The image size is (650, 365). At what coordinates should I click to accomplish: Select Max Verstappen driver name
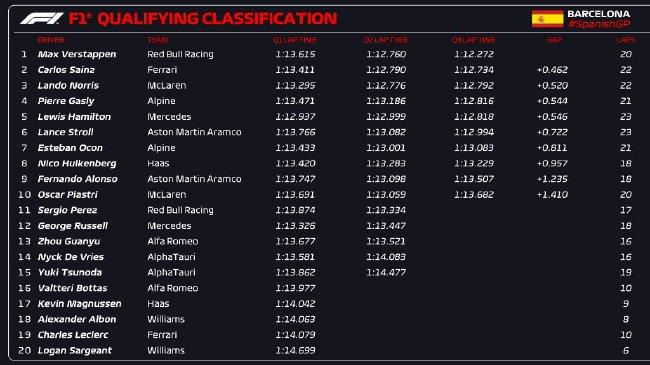pos(77,54)
